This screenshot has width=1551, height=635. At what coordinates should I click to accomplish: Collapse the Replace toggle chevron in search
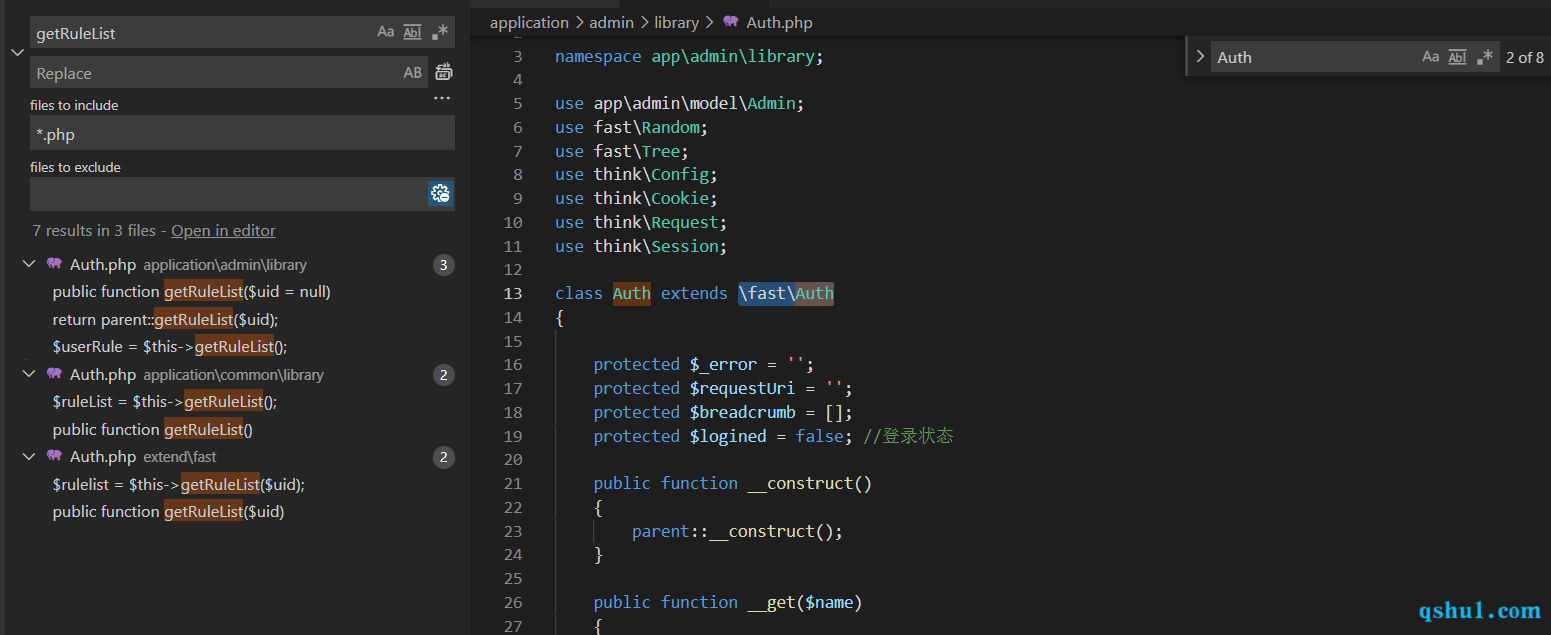[17, 52]
